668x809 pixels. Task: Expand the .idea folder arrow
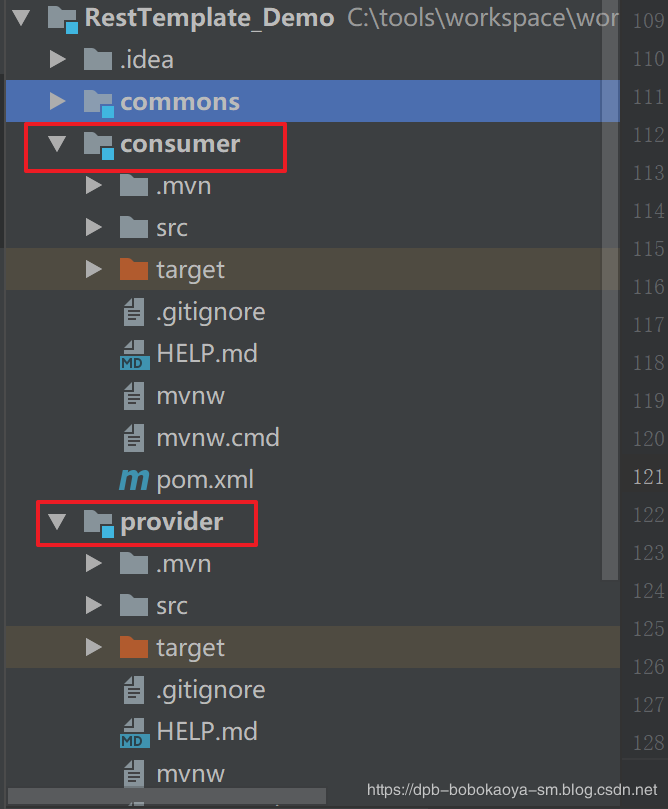[57, 60]
